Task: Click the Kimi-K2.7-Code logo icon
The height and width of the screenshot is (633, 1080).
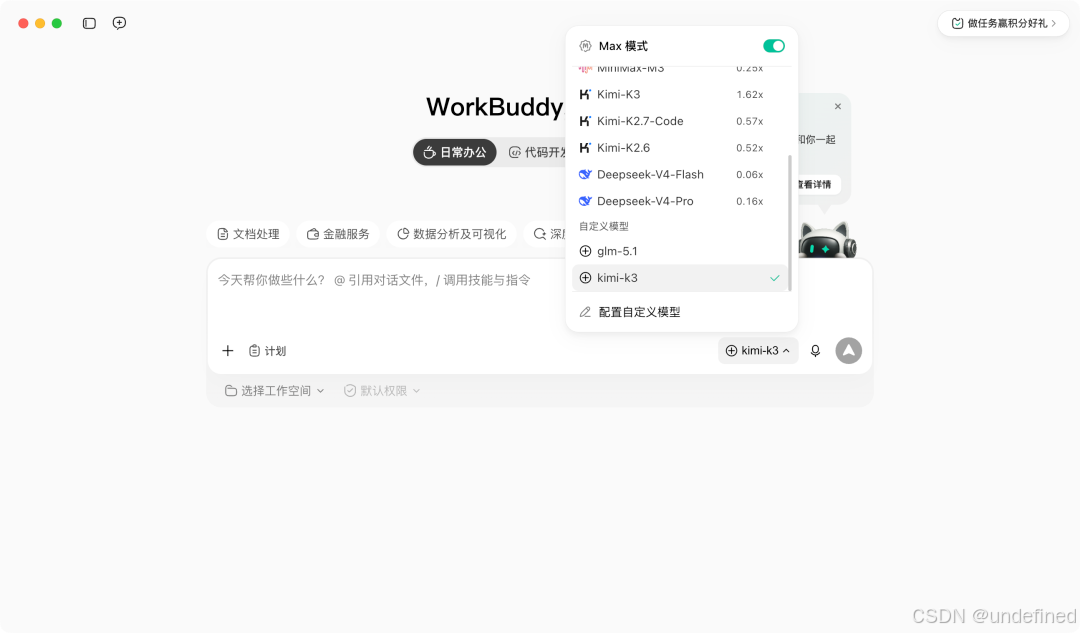Action: click(585, 121)
